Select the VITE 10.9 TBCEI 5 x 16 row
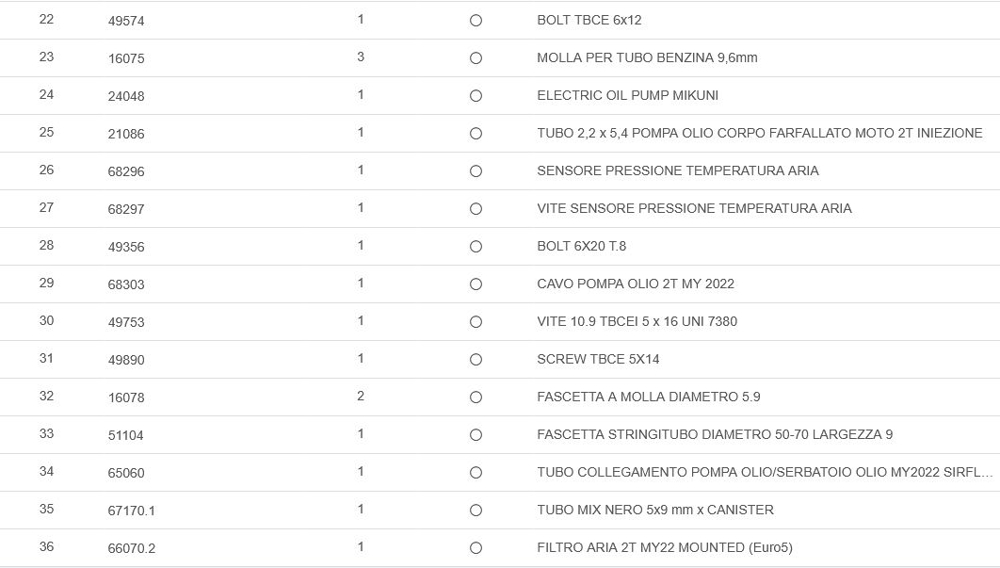This screenshot has height=568, width=1000. coord(637,321)
